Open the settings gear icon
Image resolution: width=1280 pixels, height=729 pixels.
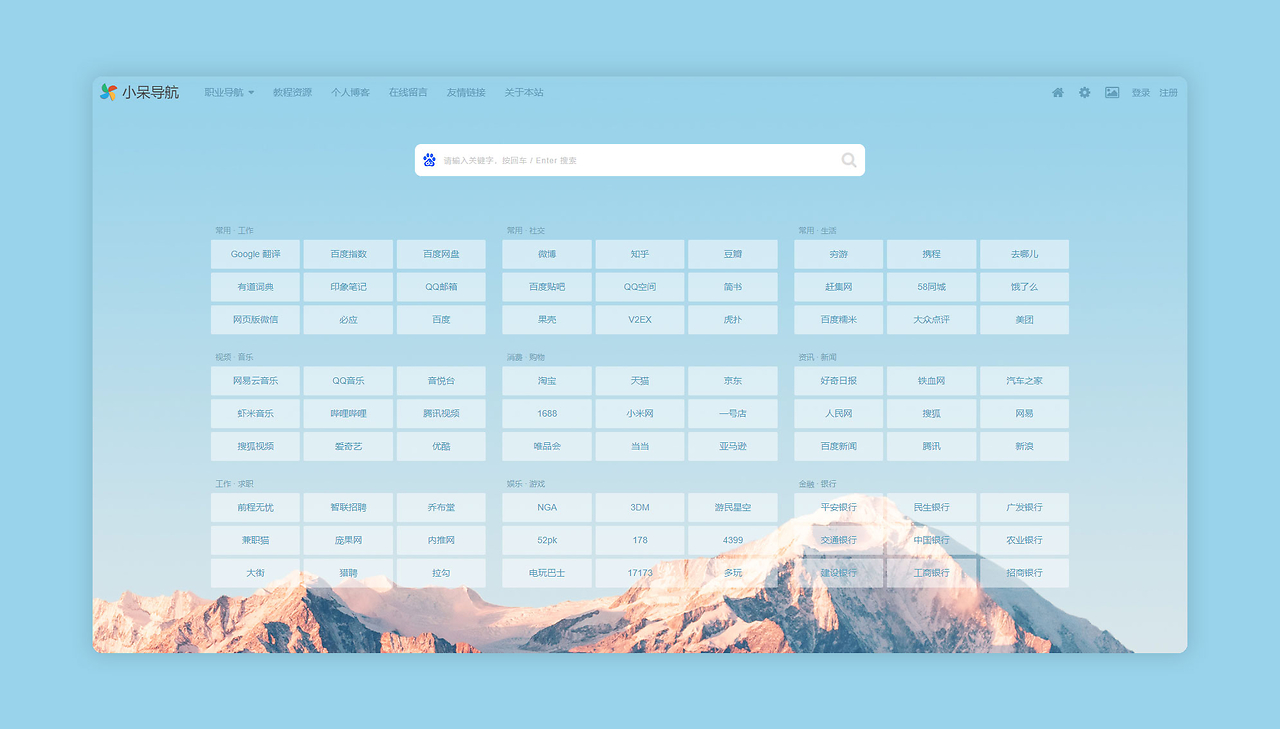1084,93
